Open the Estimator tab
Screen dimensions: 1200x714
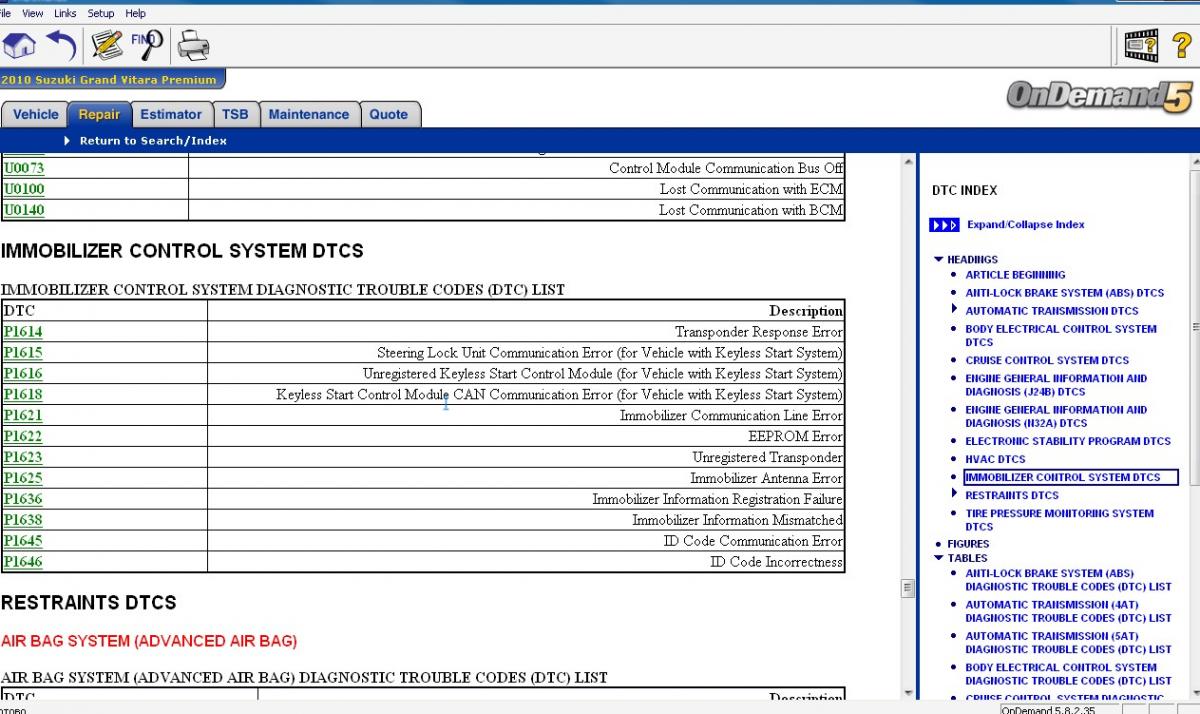pos(171,114)
